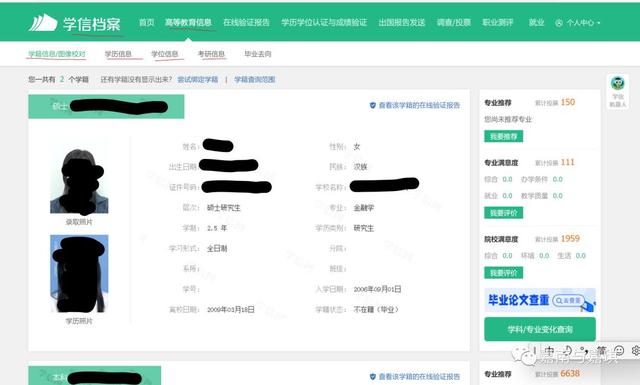
Task: Click 我要推荐 button under 专业推荐
Action: 503,136
